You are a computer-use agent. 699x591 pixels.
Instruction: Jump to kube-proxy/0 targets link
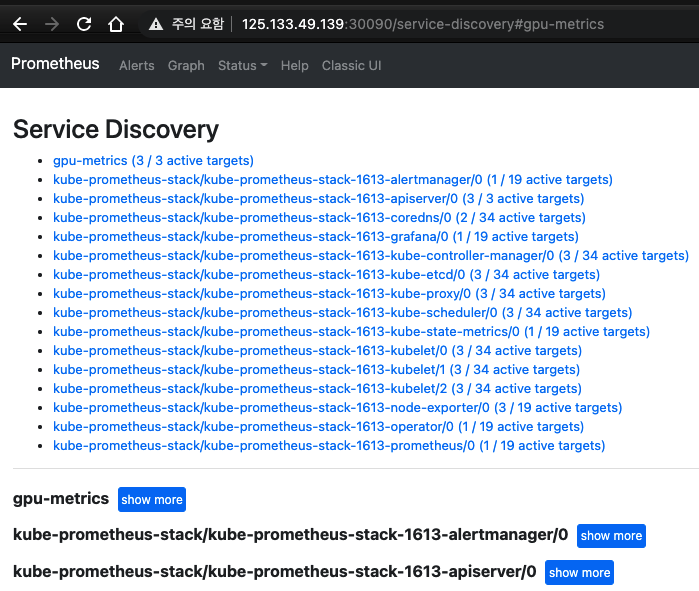pyautogui.click(x=329, y=294)
